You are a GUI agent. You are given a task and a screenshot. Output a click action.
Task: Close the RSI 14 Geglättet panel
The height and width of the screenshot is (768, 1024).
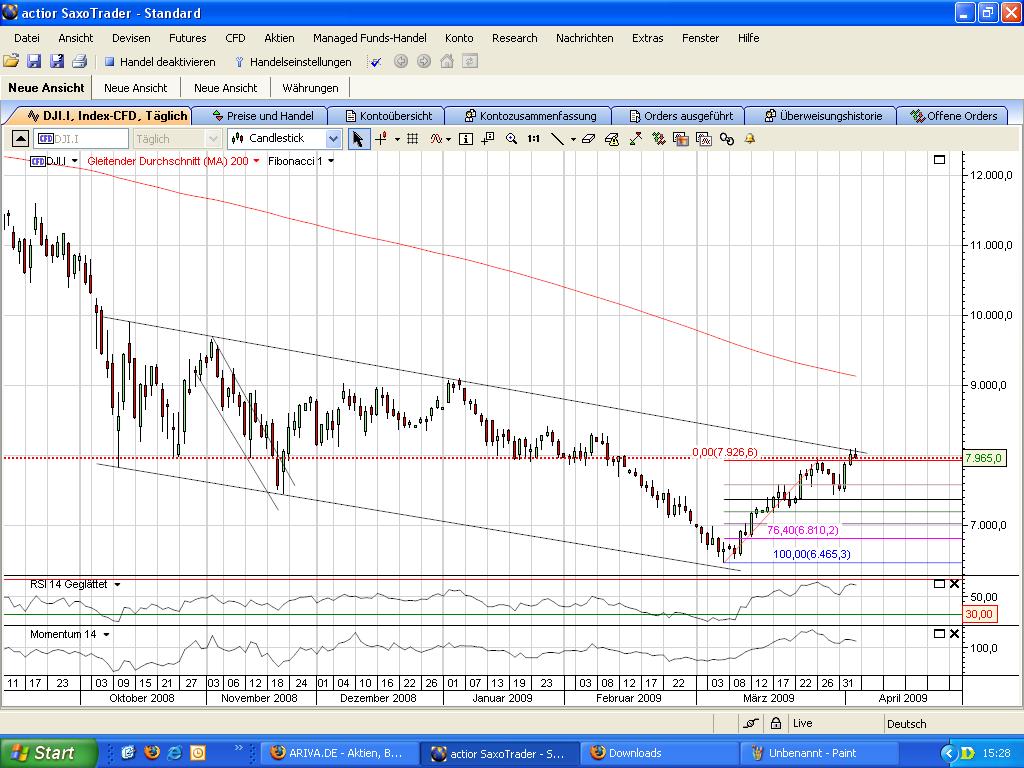coord(955,584)
